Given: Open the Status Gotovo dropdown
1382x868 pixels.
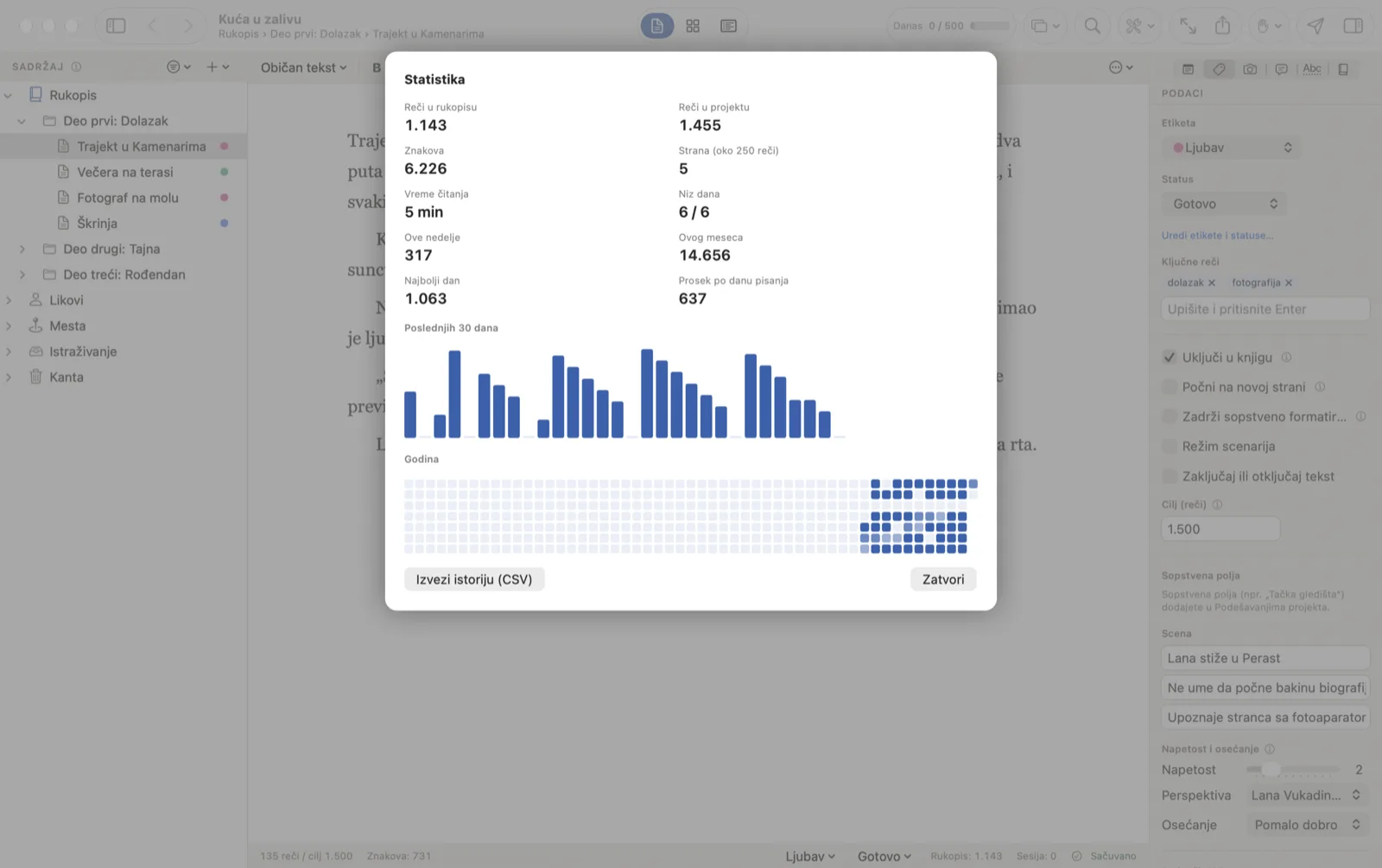Looking at the screenshot, I should [1224, 204].
